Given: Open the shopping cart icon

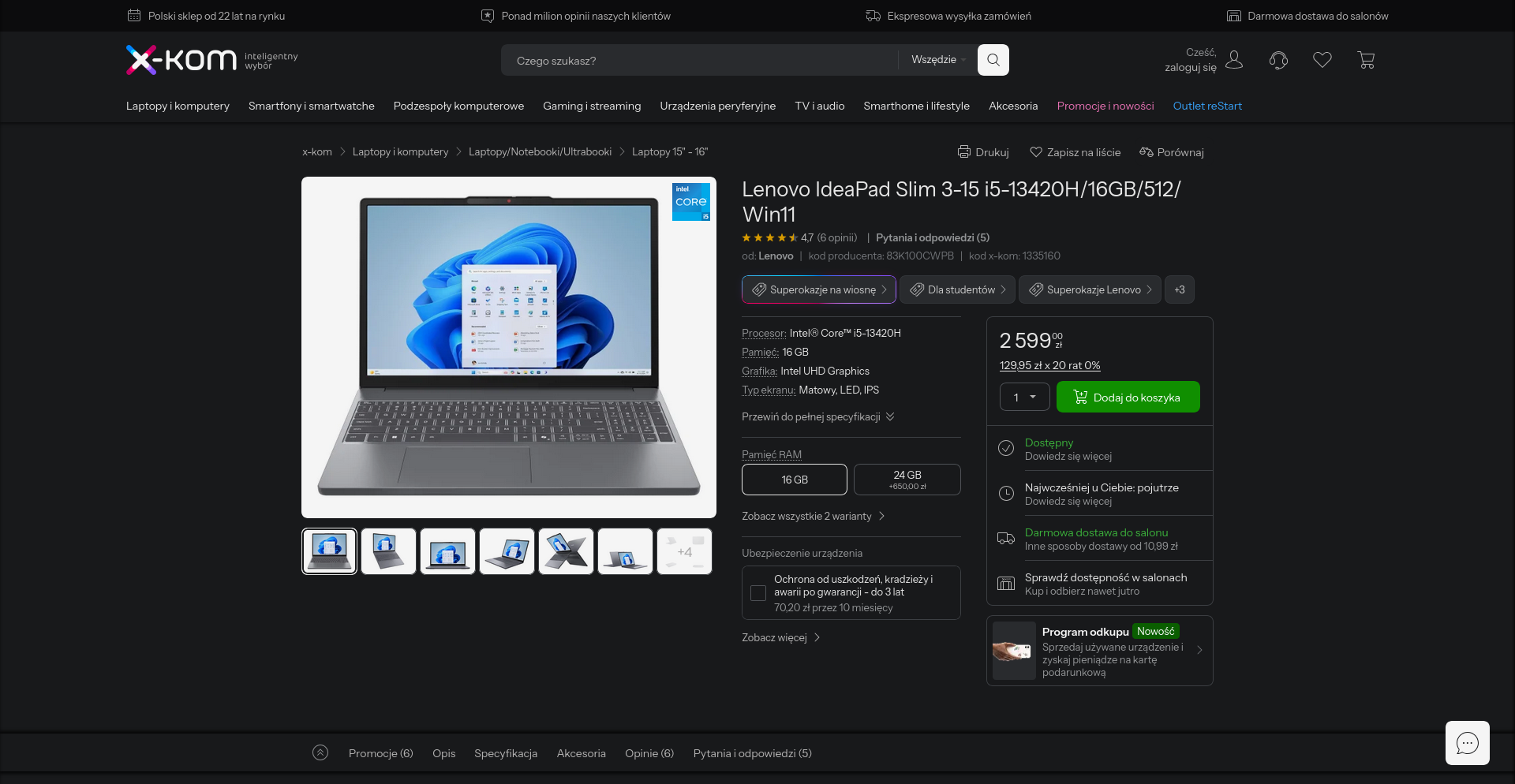Looking at the screenshot, I should click(1367, 60).
